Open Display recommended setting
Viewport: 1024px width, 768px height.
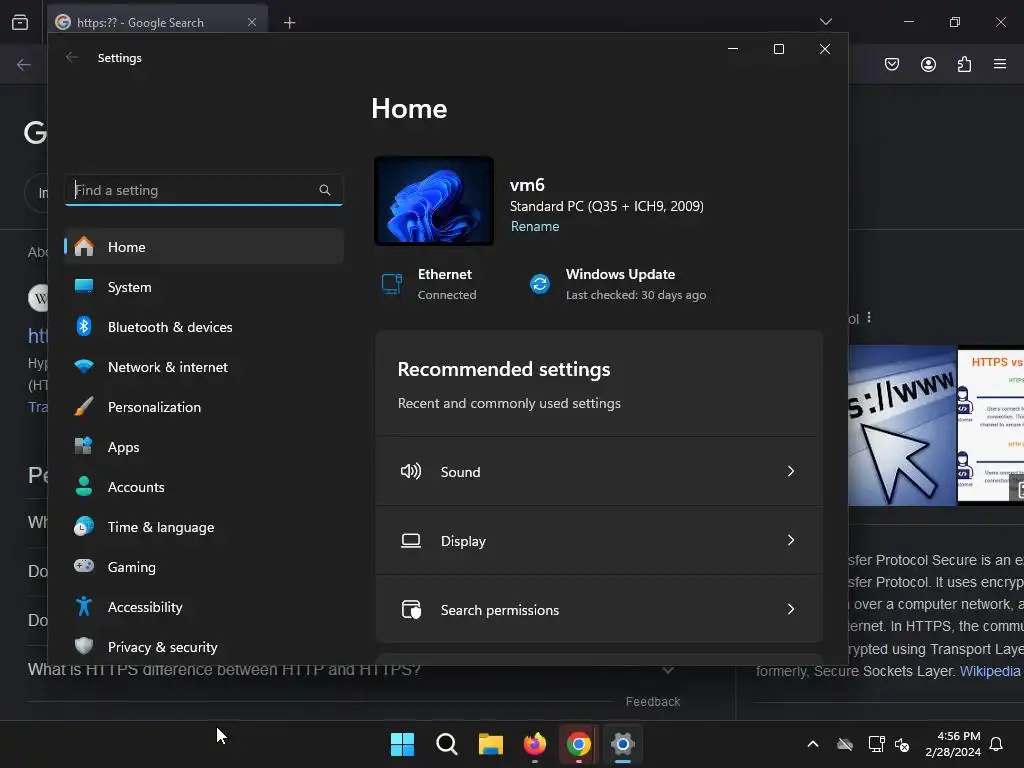pos(599,541)
